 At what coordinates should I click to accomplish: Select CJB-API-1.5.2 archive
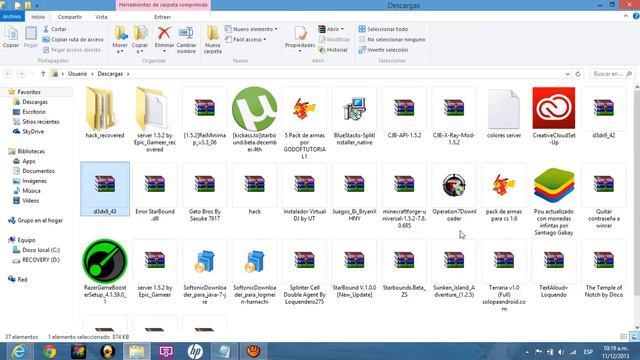(404, 113)
